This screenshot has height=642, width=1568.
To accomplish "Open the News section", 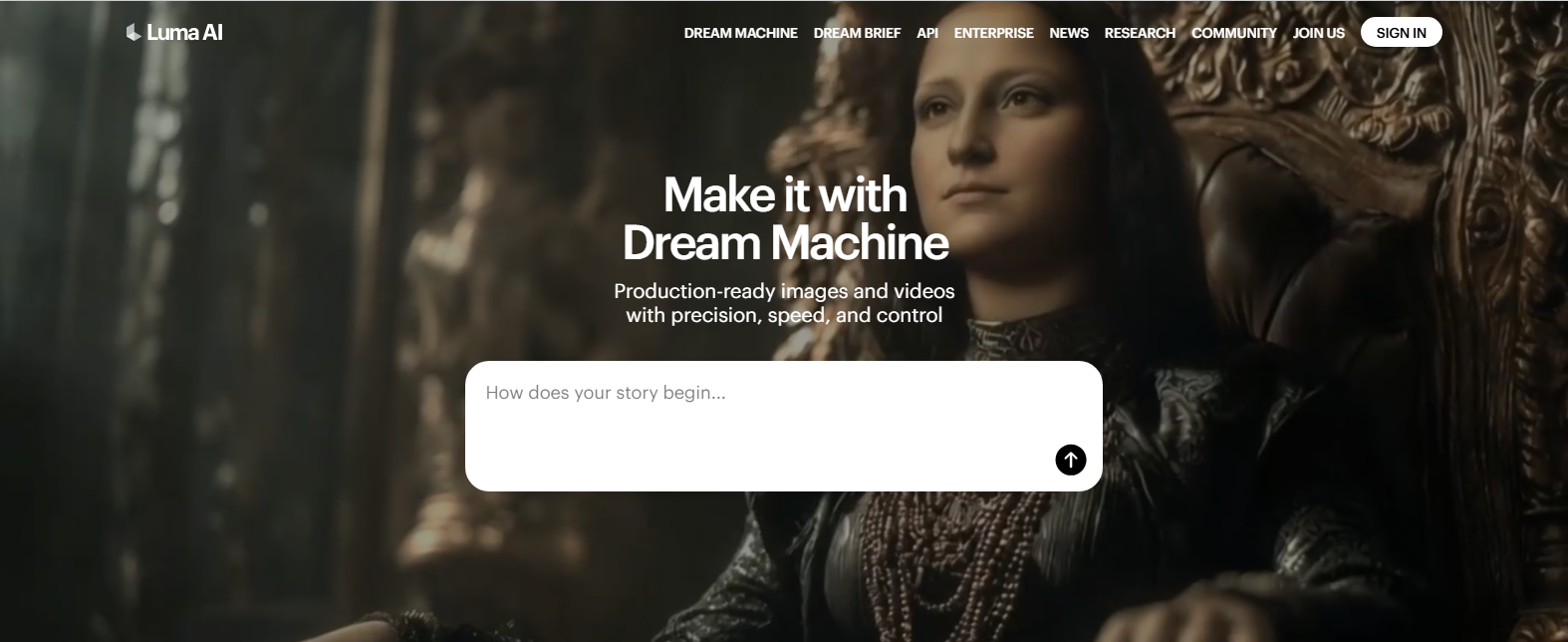I will tap(1069, 33).
